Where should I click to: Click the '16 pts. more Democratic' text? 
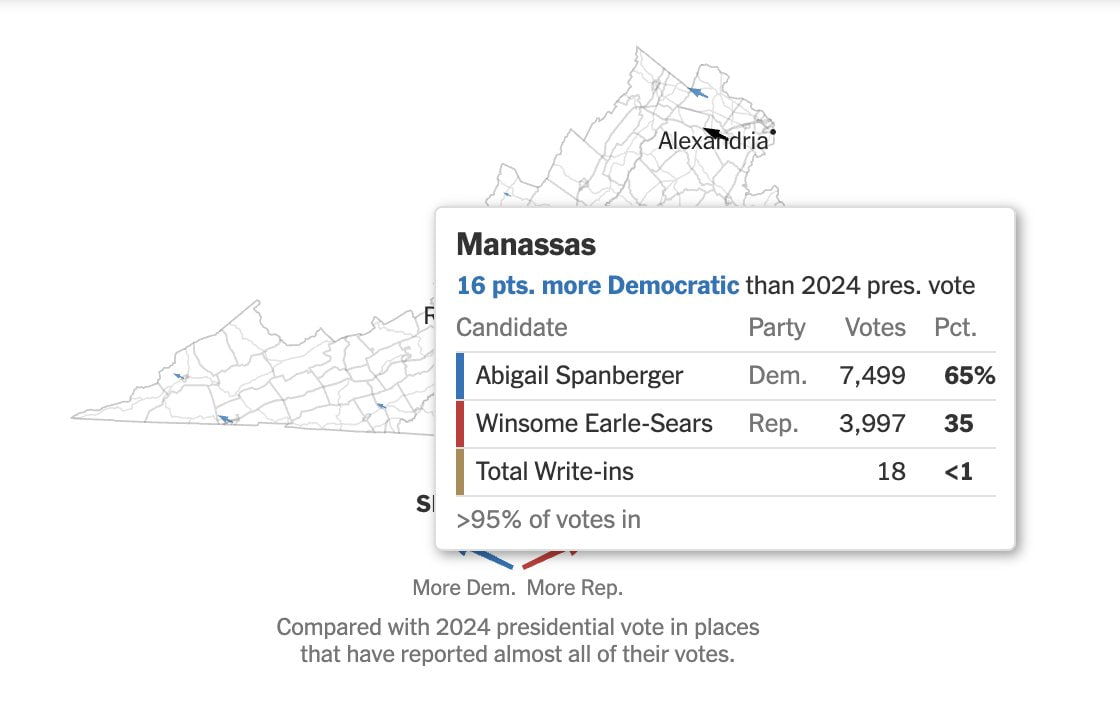click(598, 286)
